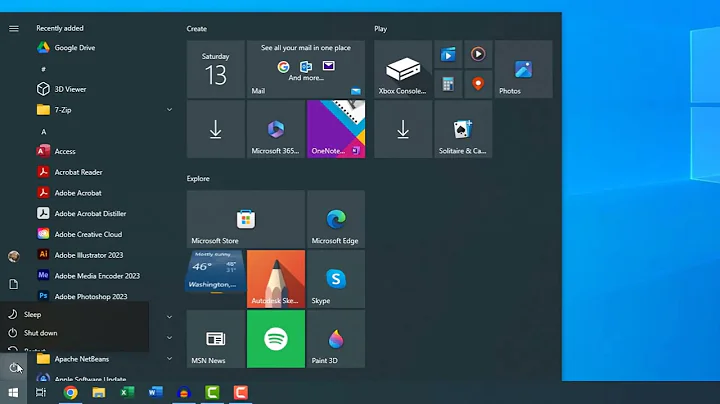
Task: Expand the Start menu hamburger navigation
Action: tap(14, 28)
